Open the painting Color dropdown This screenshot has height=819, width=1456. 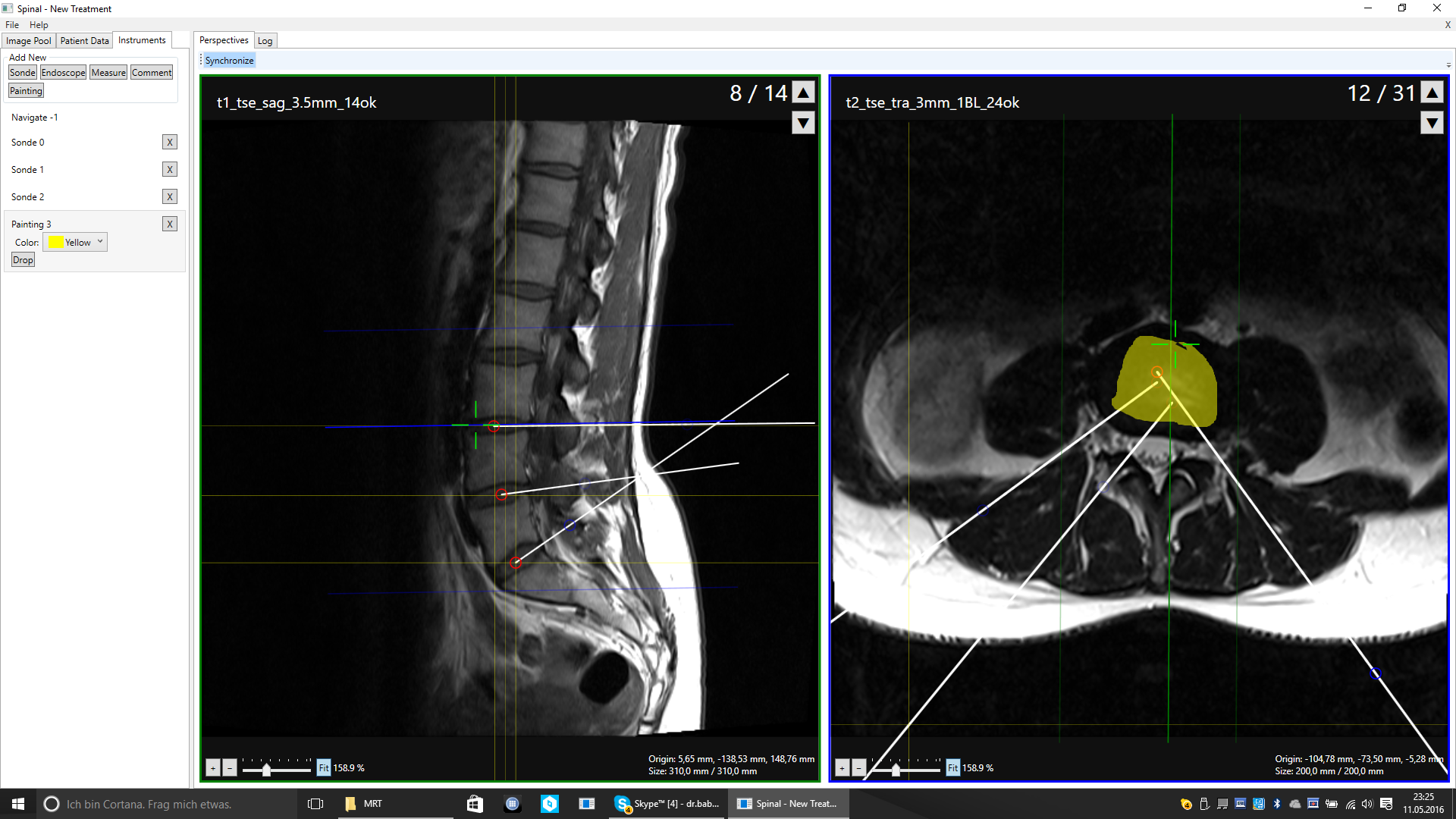75,243
